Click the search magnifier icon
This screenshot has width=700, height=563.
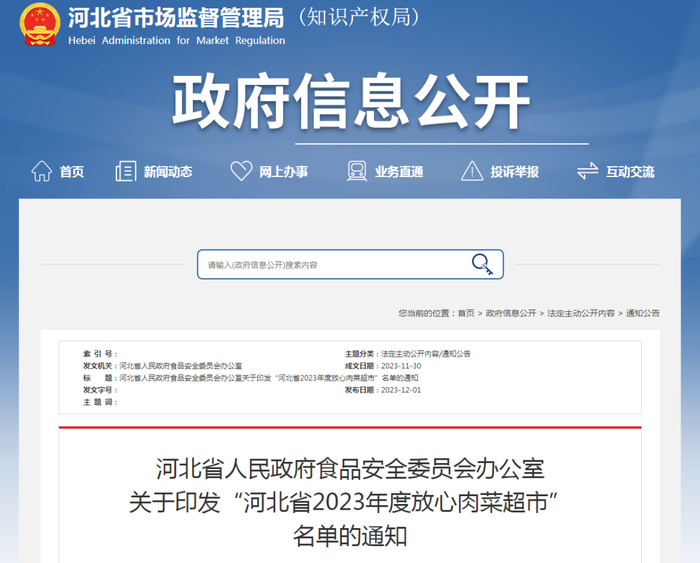pyautogui.click(x=482, y=264)
